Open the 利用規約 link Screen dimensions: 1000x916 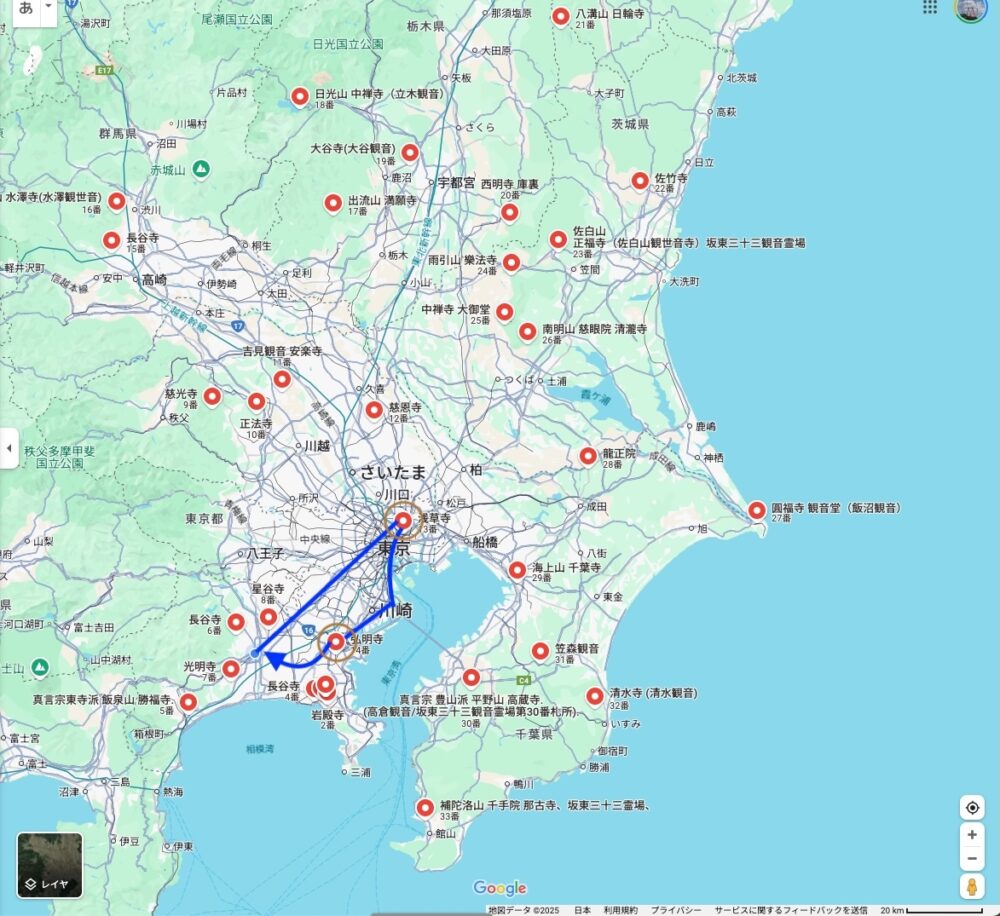(x=621, y=910)
